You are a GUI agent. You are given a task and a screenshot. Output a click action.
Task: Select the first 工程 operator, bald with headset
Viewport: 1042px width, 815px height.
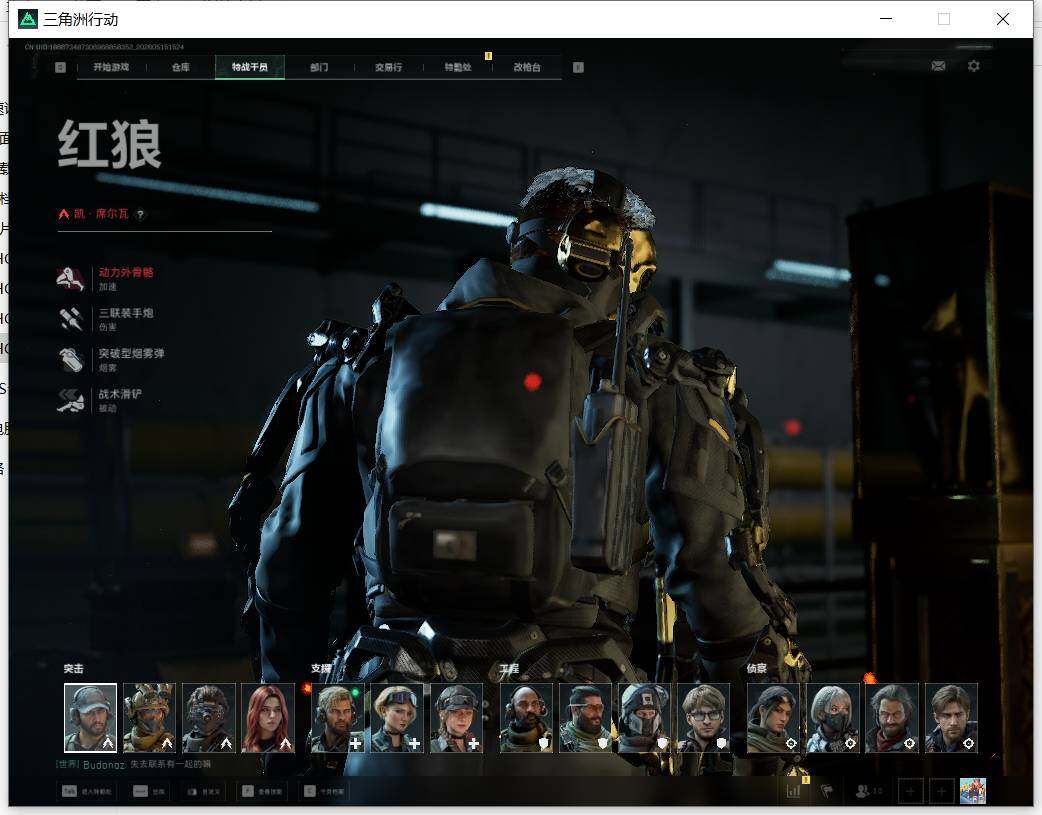[526, 718]
